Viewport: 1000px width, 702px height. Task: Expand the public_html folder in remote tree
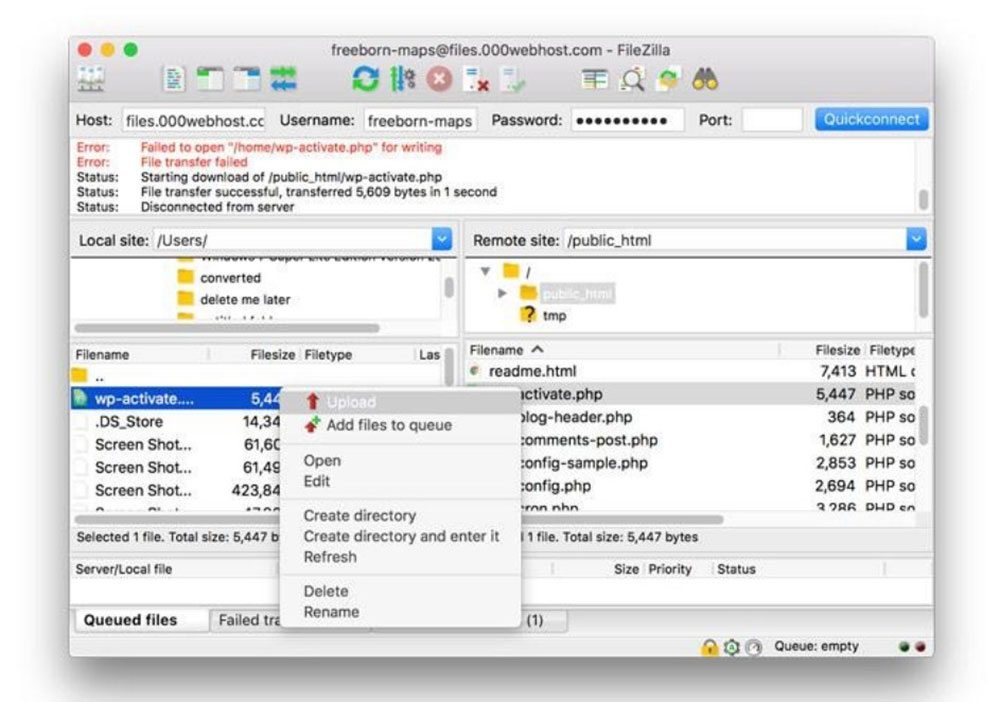503,294
